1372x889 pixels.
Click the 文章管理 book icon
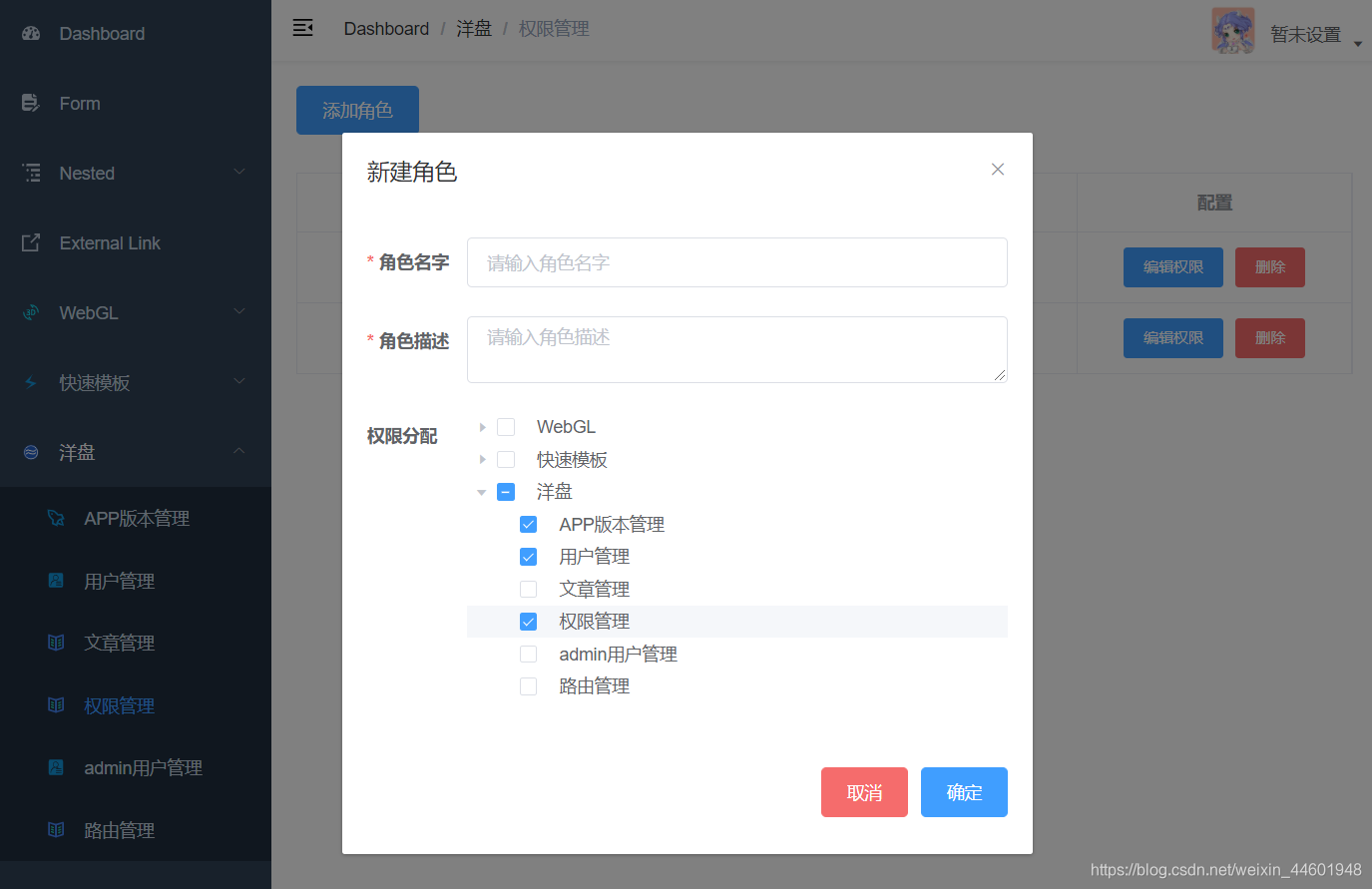point(57,642)
